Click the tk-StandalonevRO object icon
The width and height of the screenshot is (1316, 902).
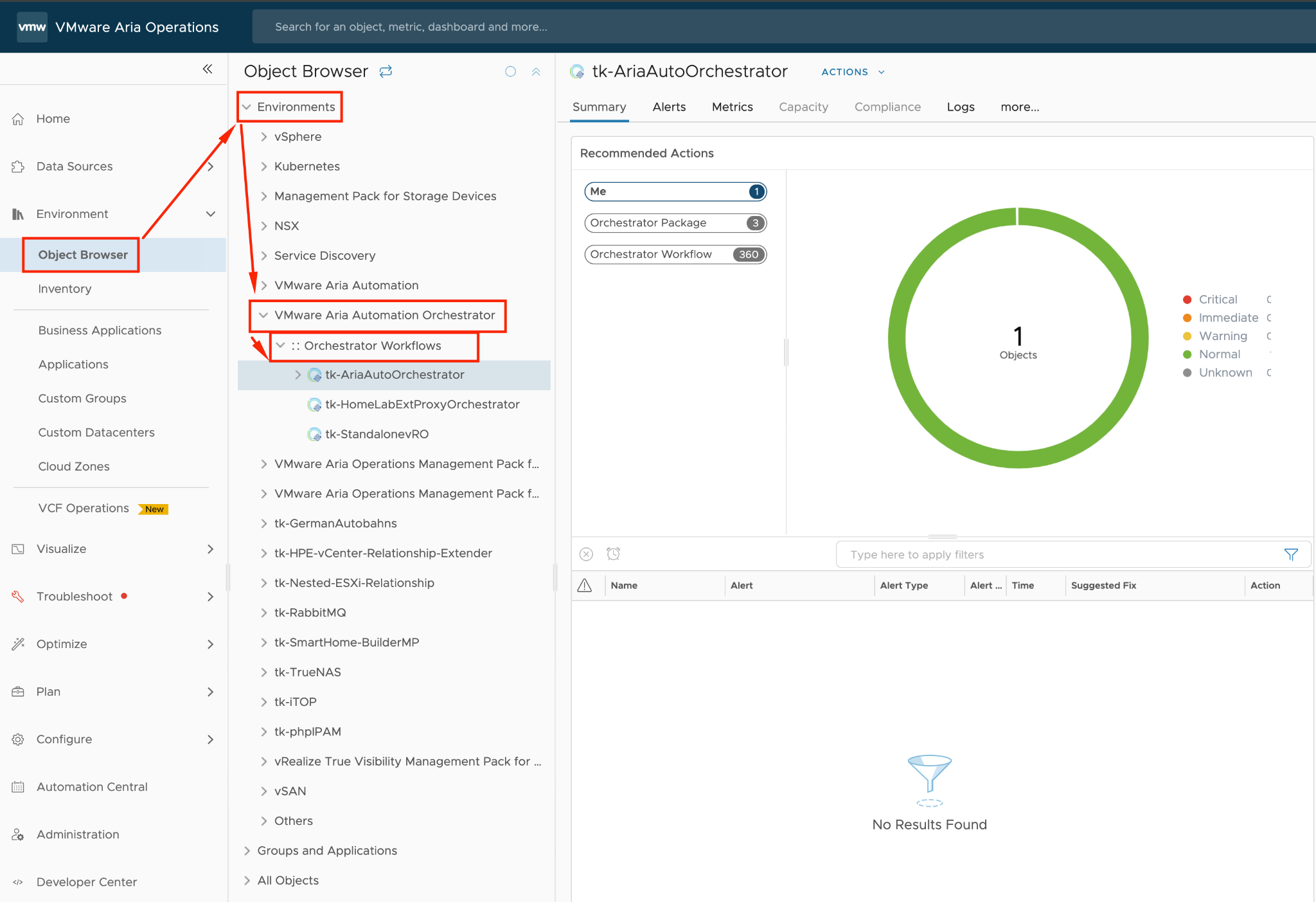click(x=314, y=435)
